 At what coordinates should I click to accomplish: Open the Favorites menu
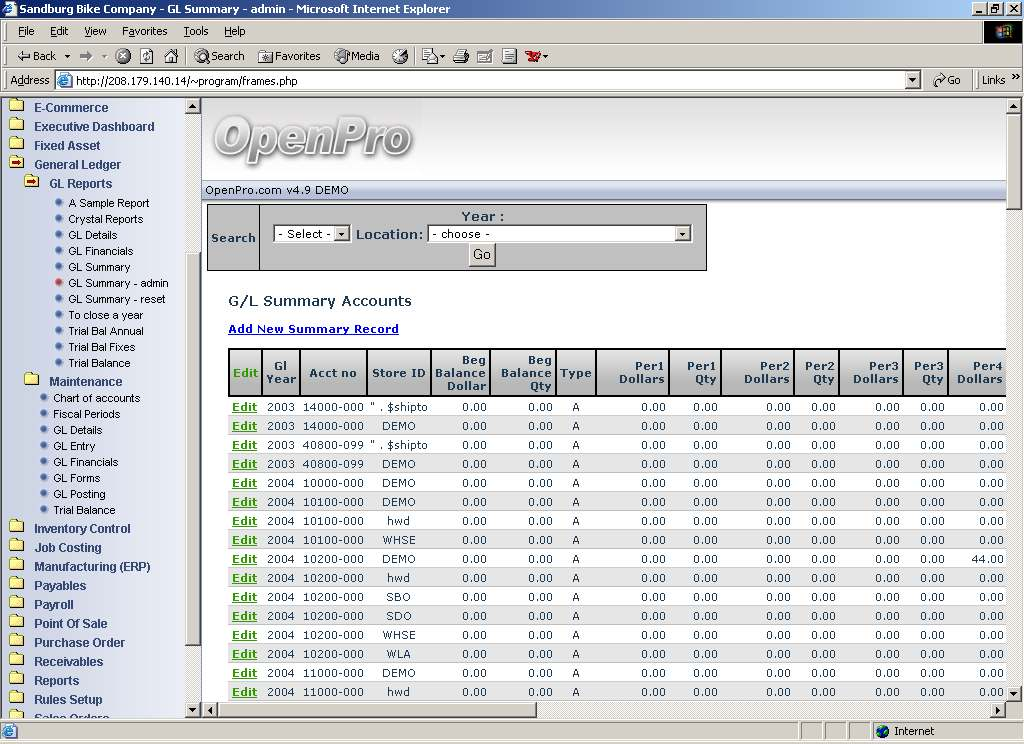(145, 31)
